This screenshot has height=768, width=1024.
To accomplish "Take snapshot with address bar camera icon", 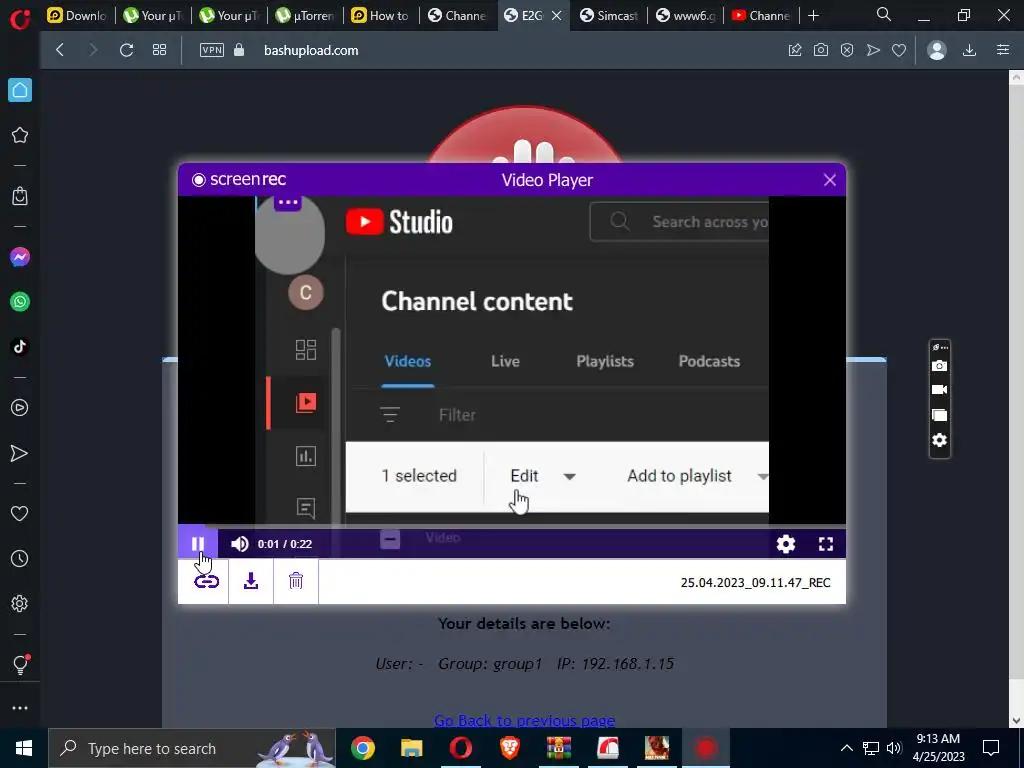I will click(x=821, y=50).
